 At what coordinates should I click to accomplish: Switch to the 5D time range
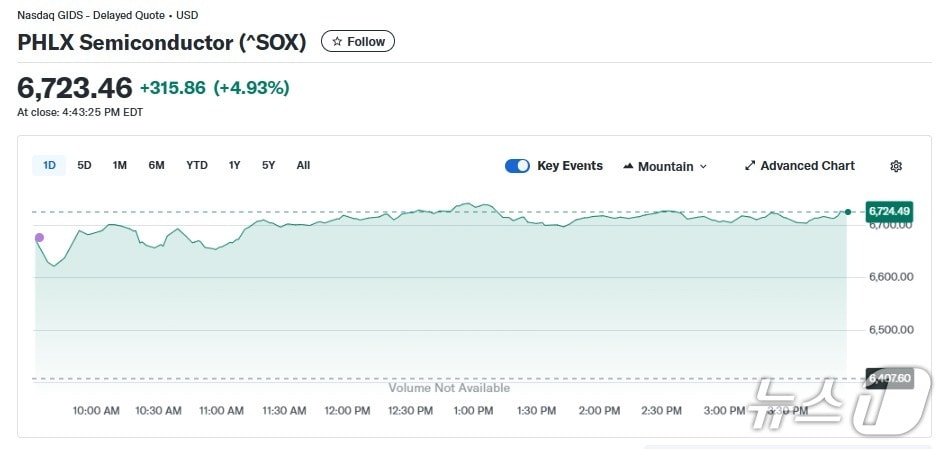(84, 166)
